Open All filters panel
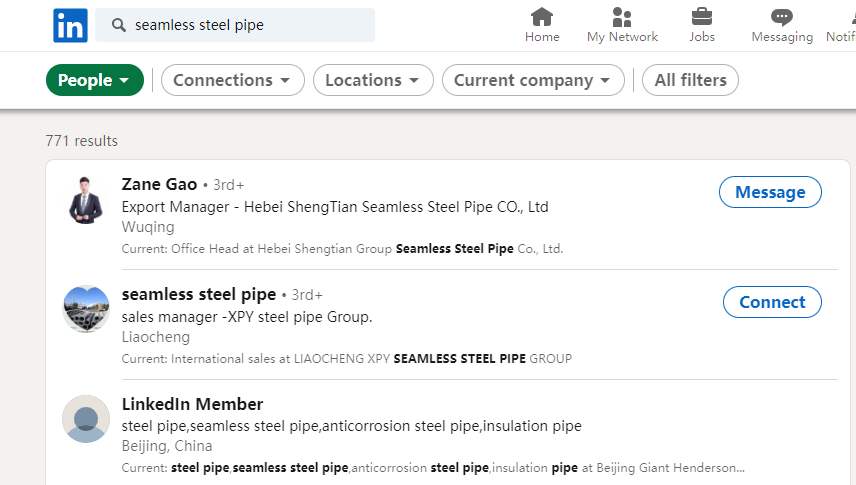This screenshot has height=485, width=856. (690, 80)
